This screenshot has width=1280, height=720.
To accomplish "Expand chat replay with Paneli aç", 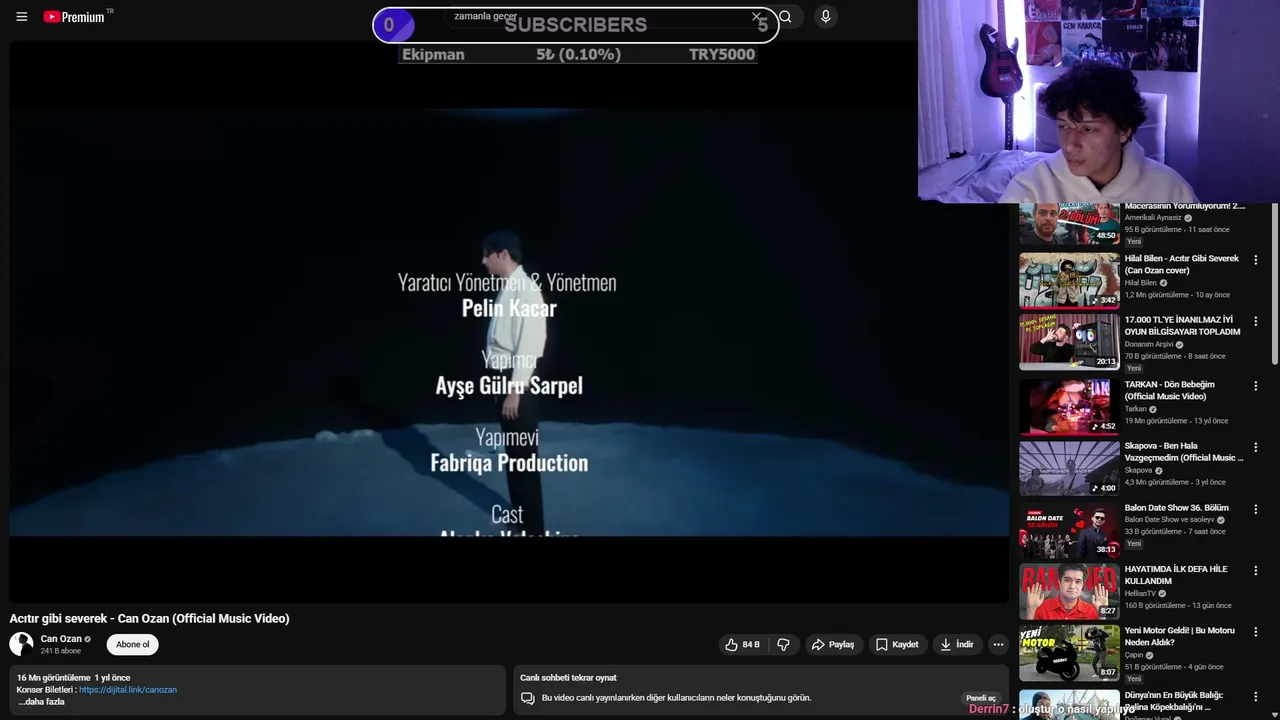I will [981, 698].
